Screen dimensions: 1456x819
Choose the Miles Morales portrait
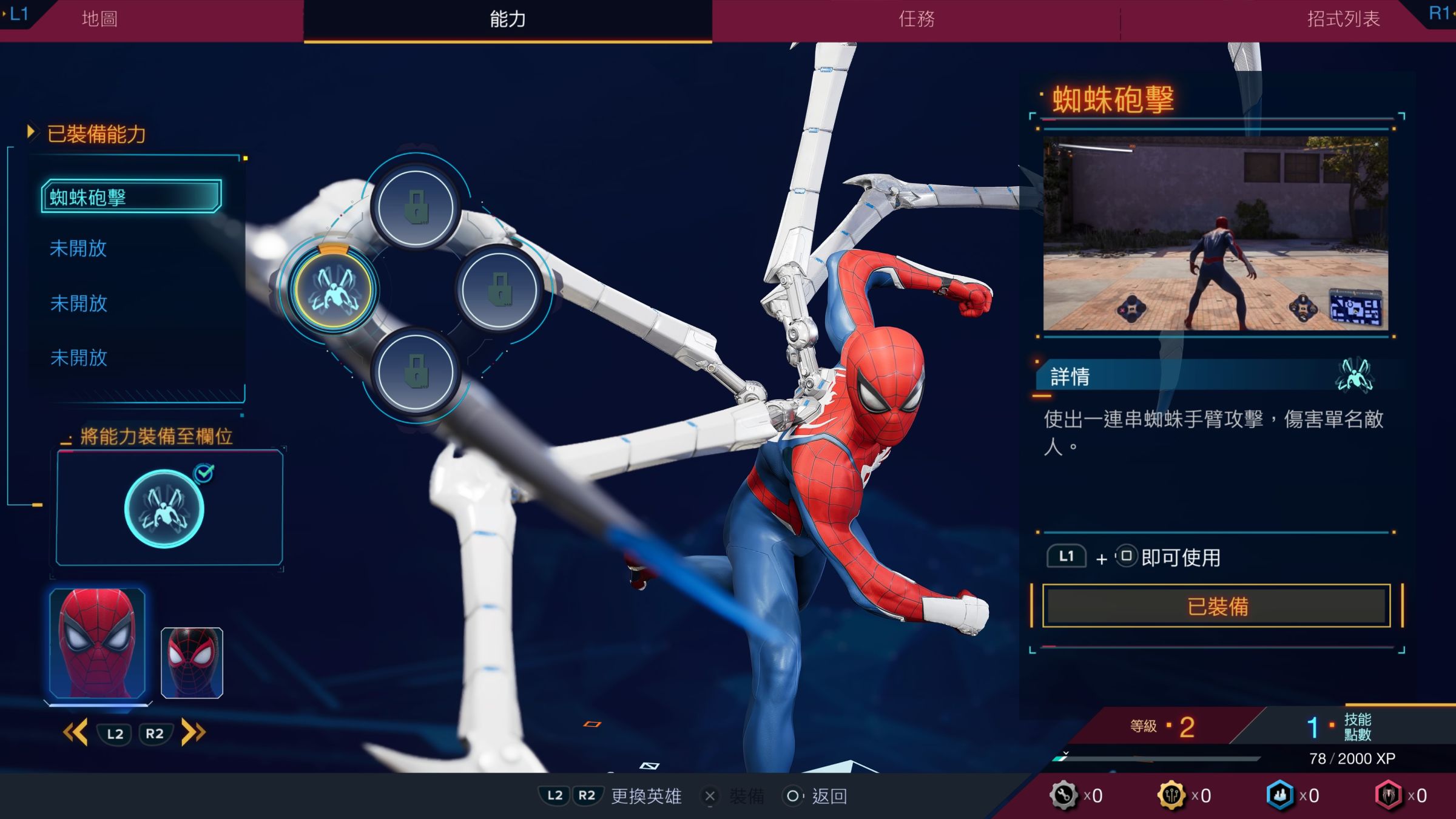pyautogui.click(x=192, y=663)
